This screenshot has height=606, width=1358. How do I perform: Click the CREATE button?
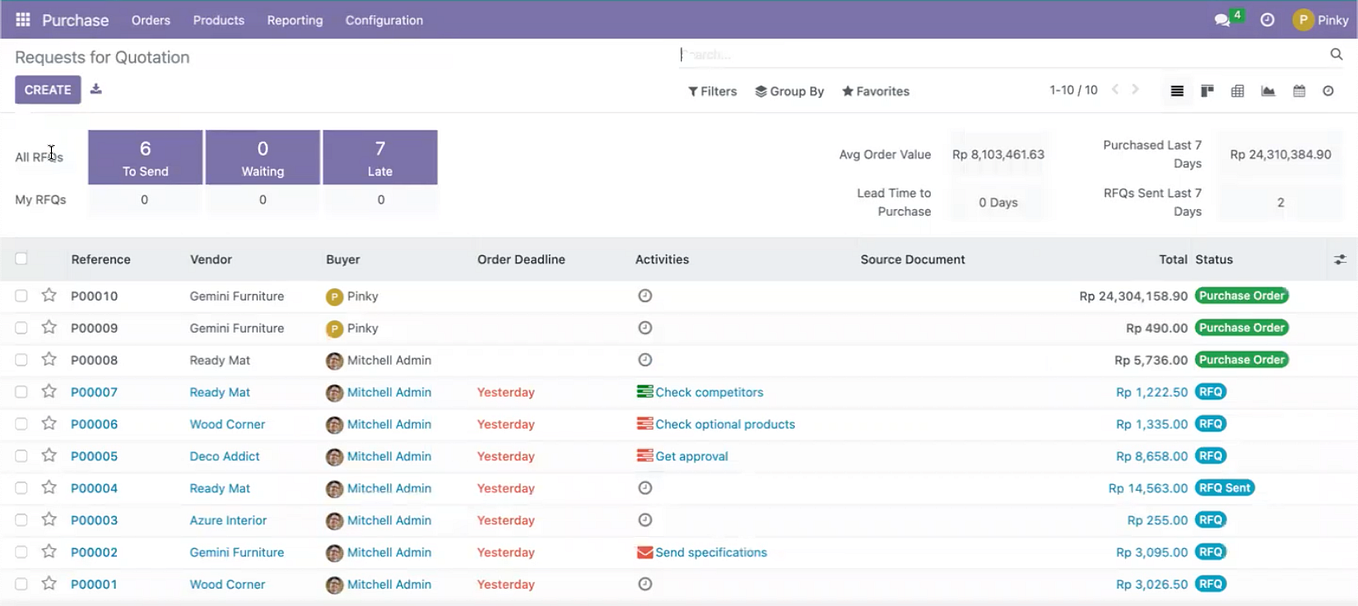point(47,89)
